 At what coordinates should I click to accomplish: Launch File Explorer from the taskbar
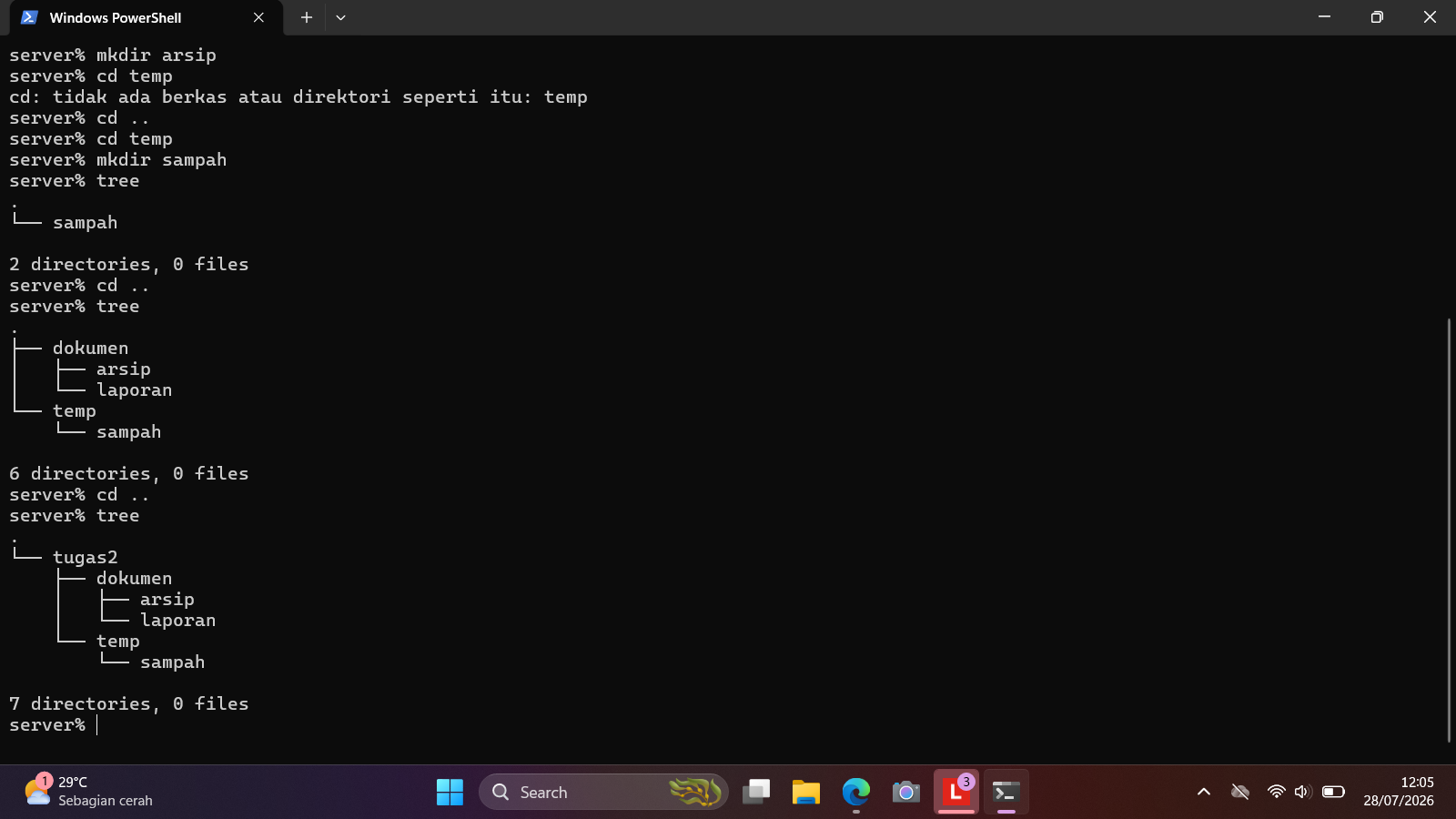coord(806,792)
